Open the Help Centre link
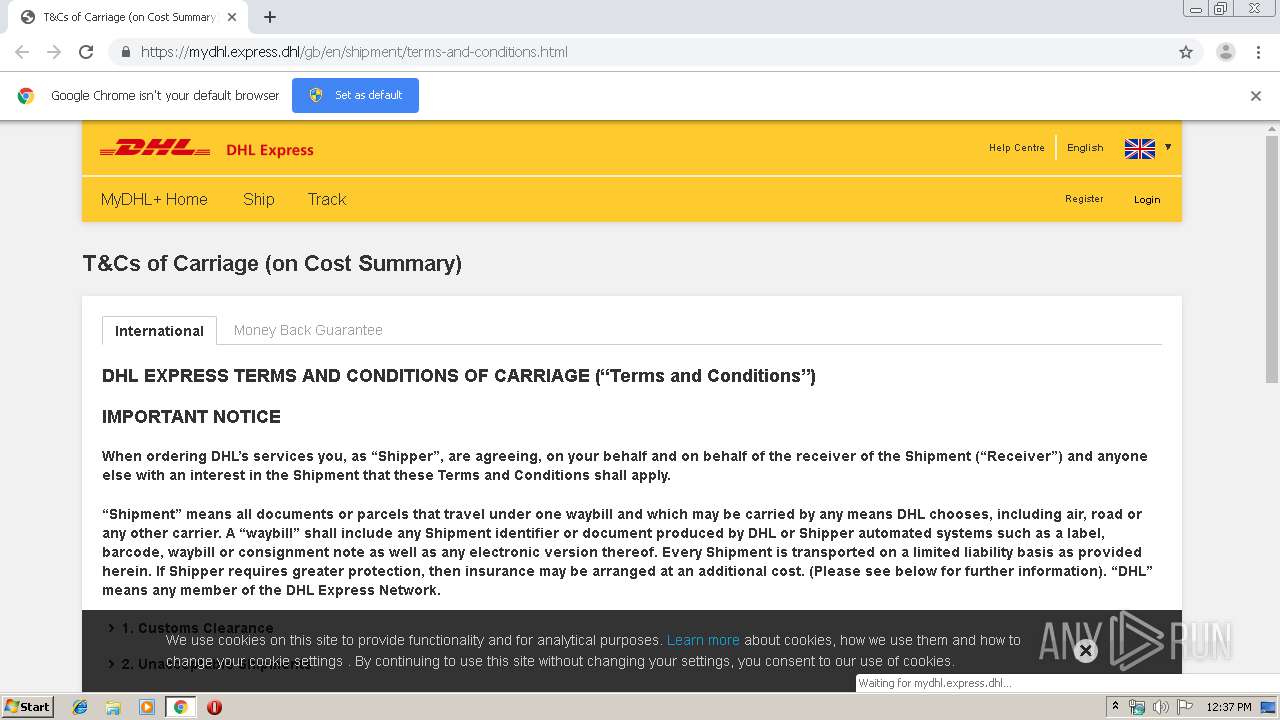This screenshot has height=720, width=1280. (x=1016, y=148)
